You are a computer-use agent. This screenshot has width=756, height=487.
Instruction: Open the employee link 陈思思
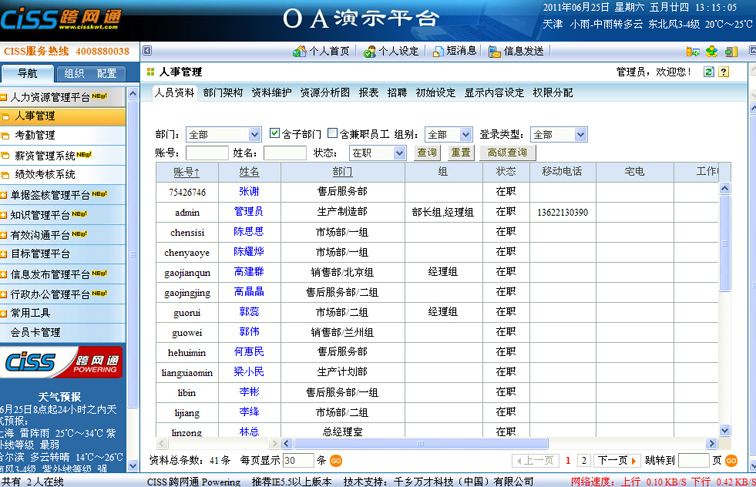(x=248, y=231)
